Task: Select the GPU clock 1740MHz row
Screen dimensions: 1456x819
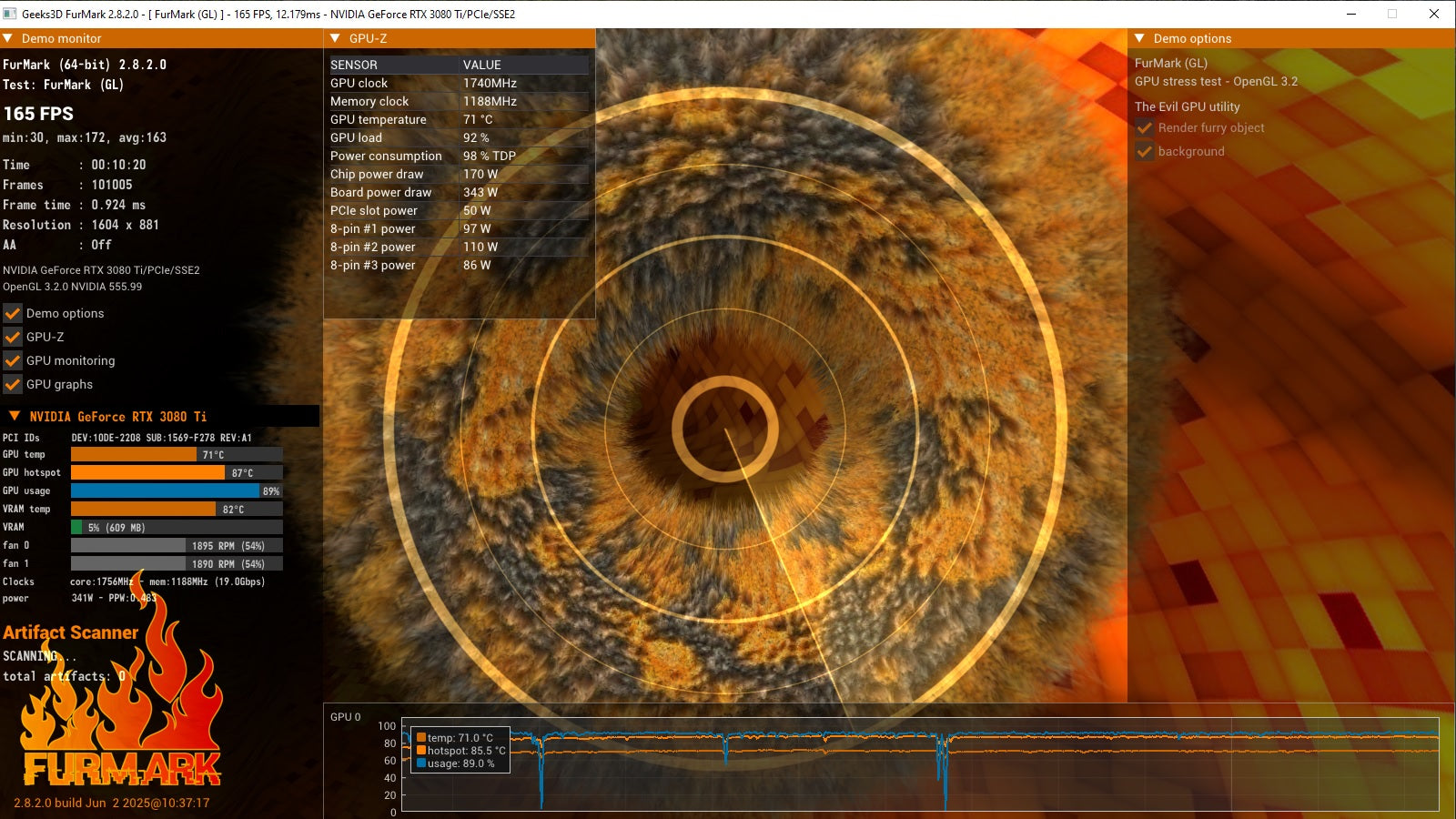Action: pyautogui.click(x=460, y=83)
